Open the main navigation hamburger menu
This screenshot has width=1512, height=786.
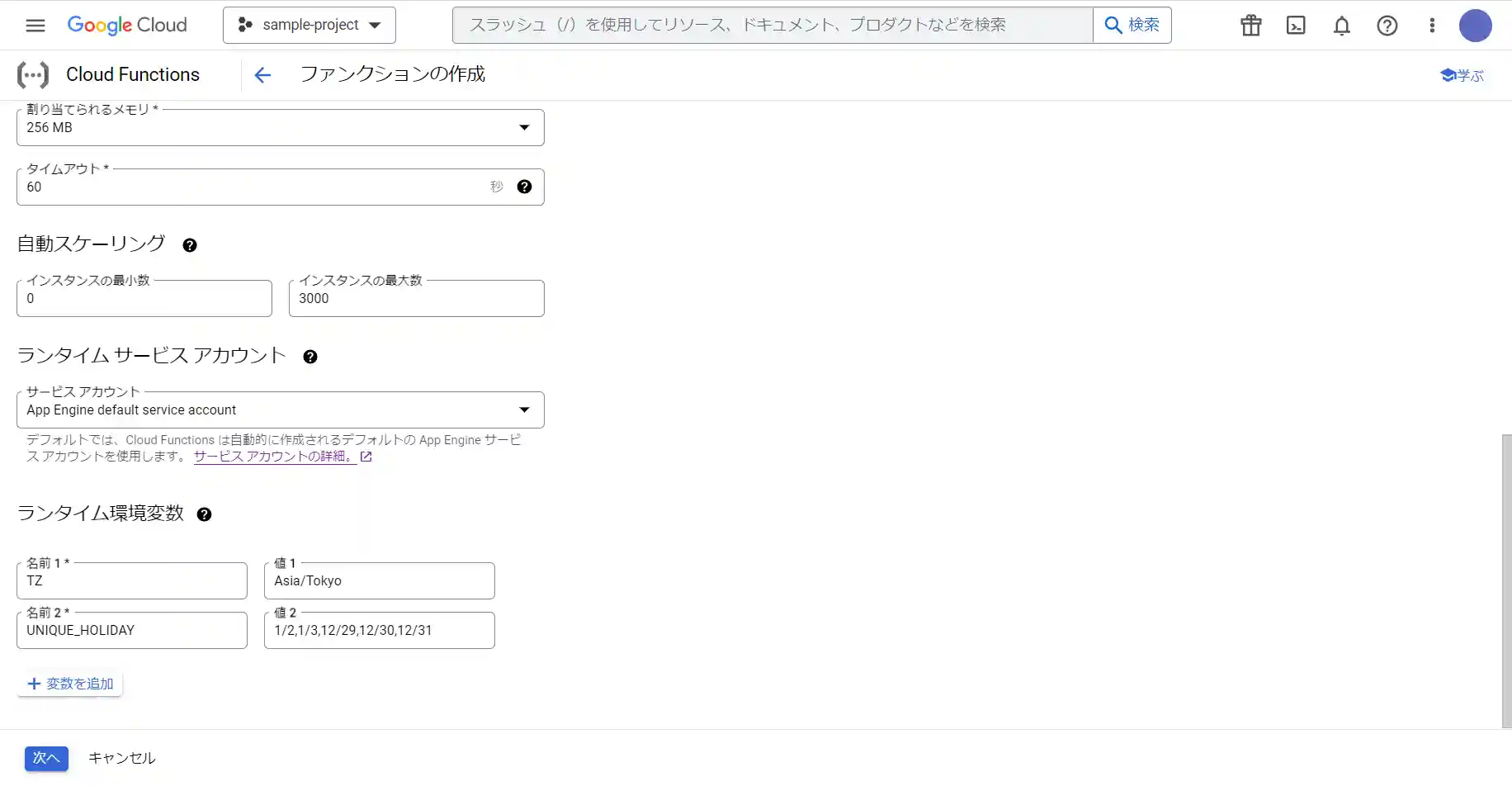click(x=35, y=25)
